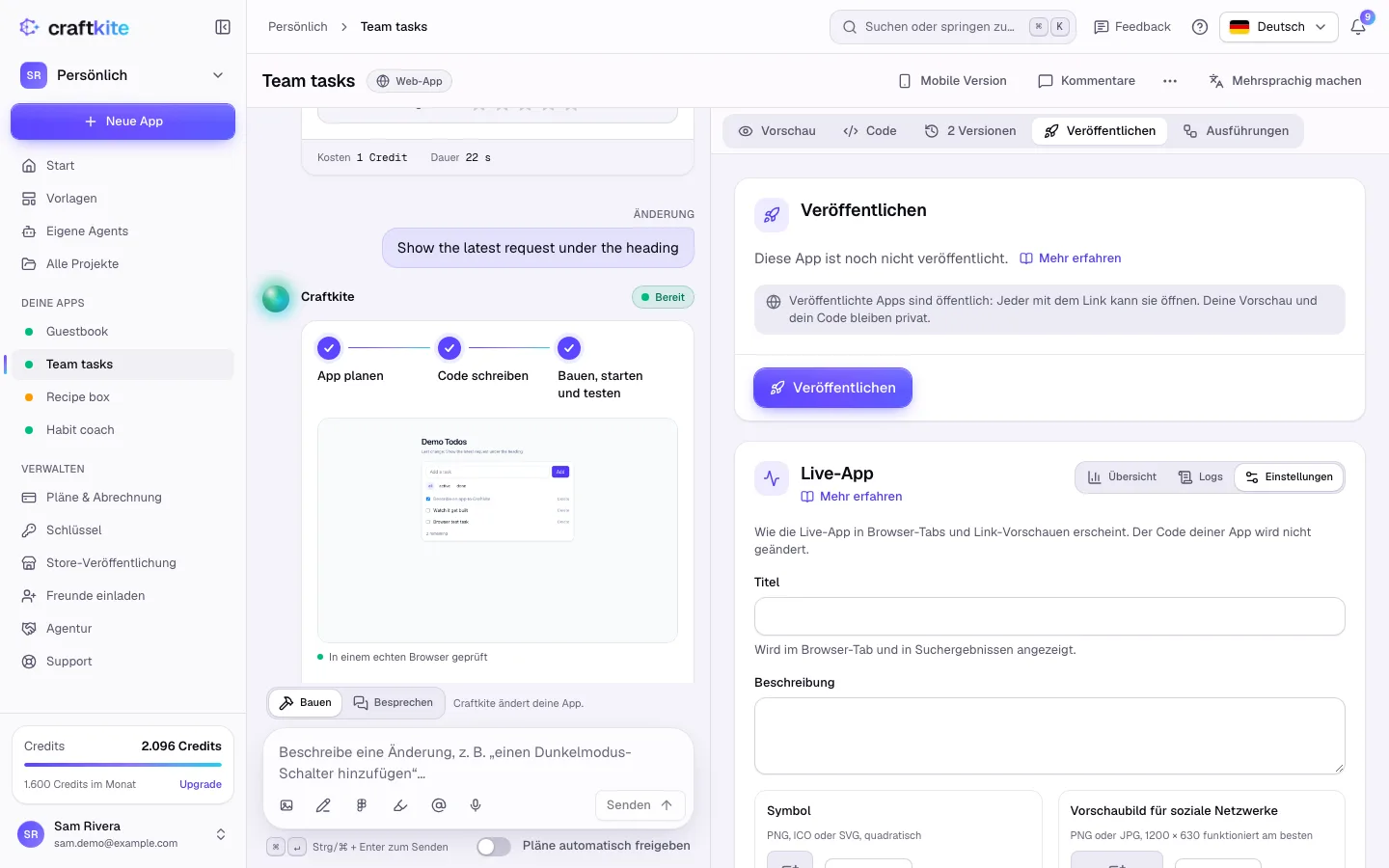
Task: Open the 2 Versionen tab
Action: (x=970, y=131)
